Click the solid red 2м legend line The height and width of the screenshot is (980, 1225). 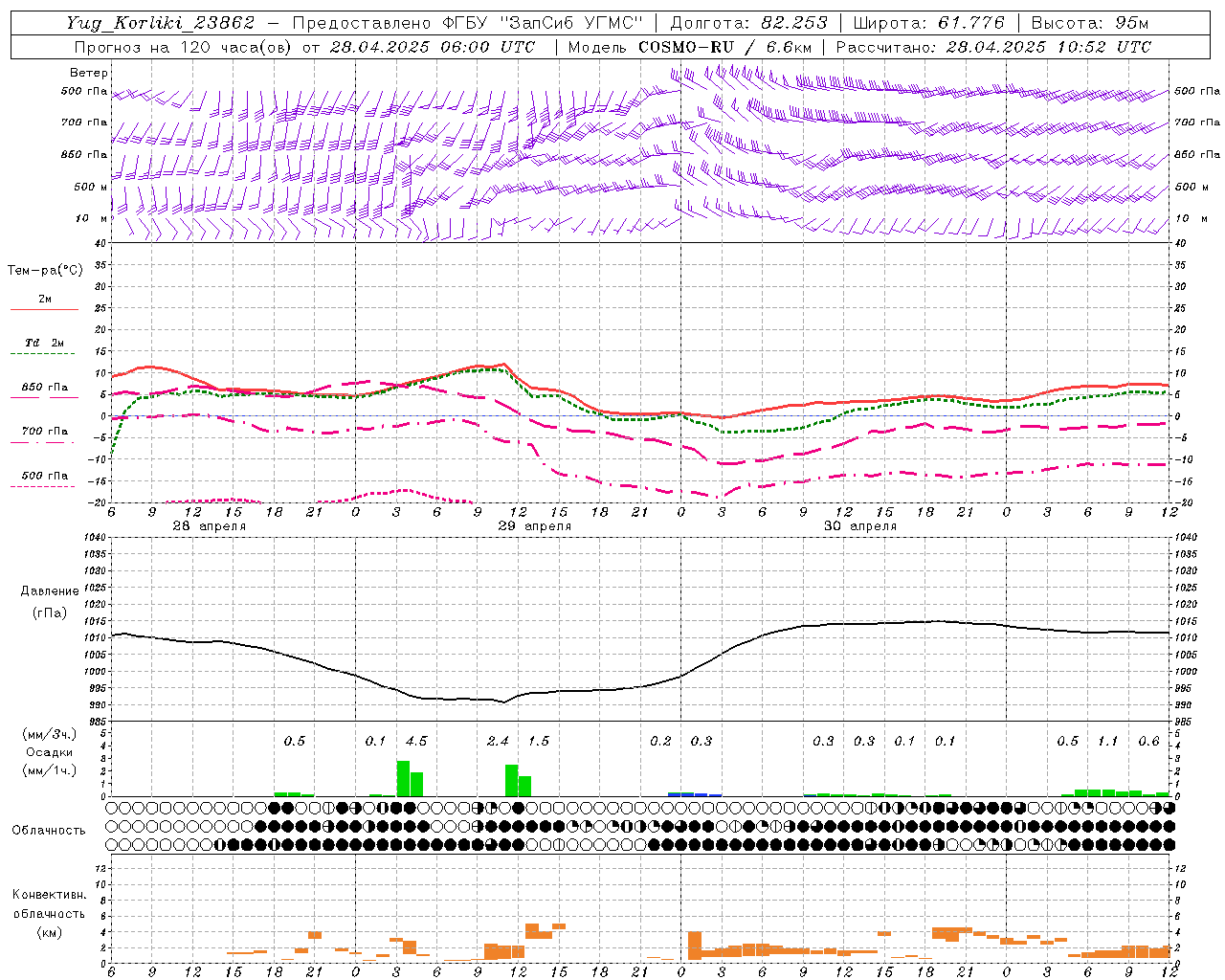tap(44, 309)
